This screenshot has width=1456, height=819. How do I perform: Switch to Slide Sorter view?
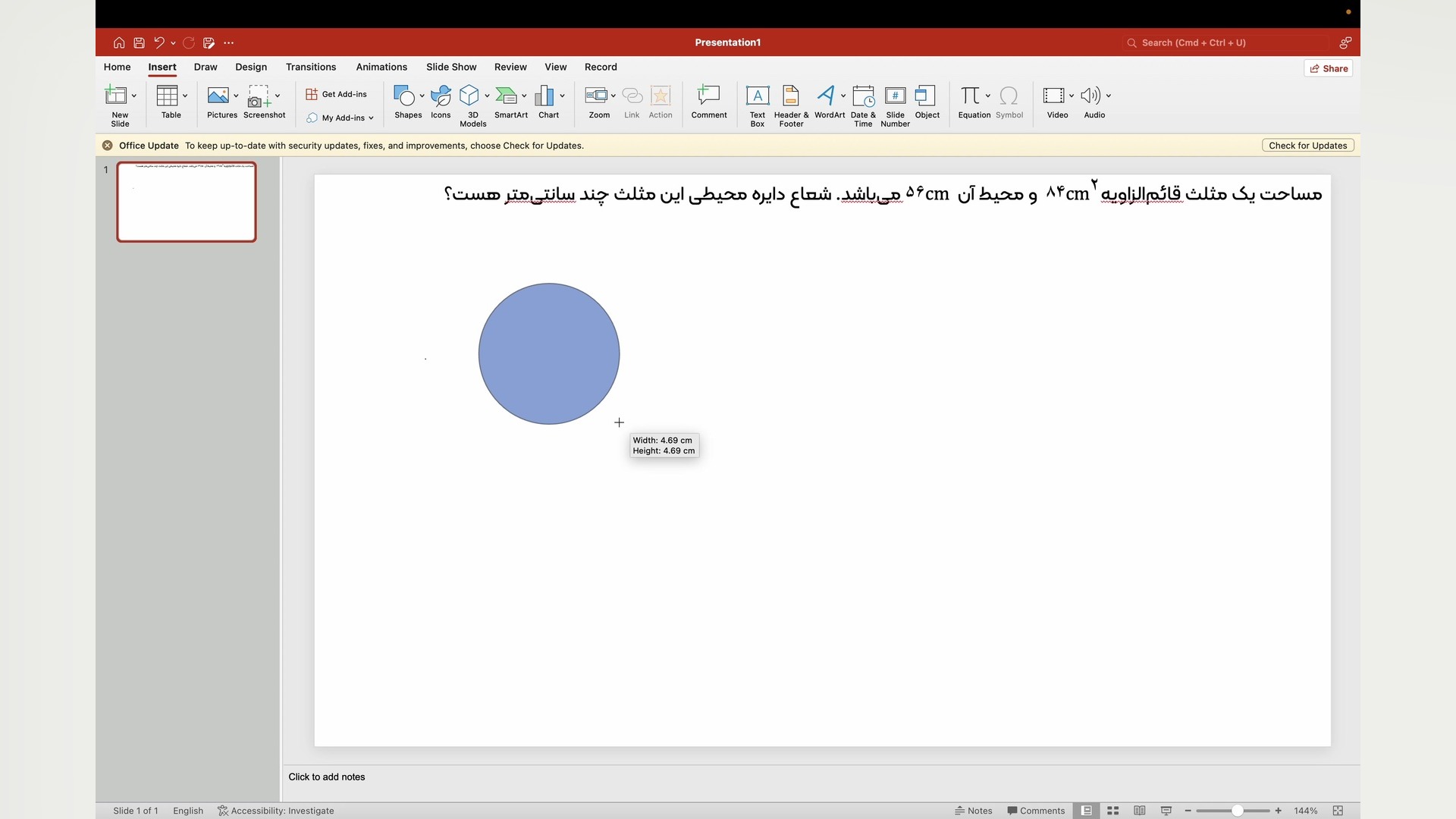coord(1112,811)
